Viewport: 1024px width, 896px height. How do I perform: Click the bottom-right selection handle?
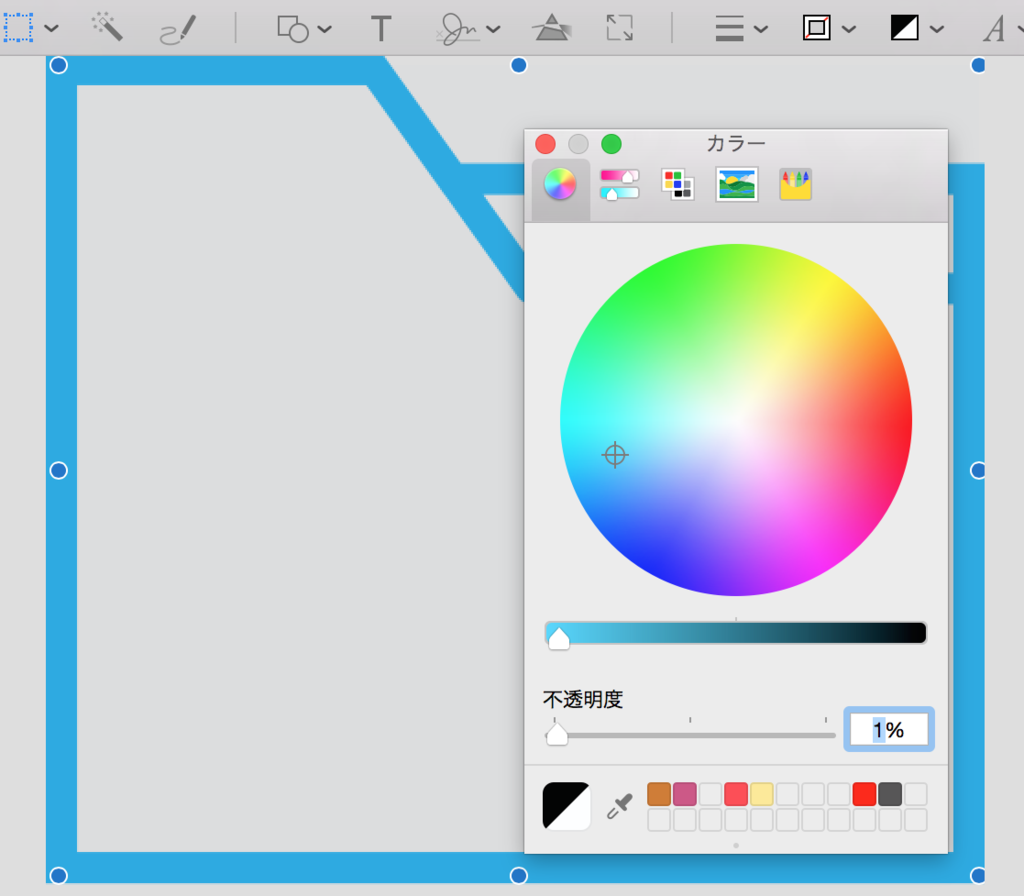pyautogui.click(x=978, y=875)
